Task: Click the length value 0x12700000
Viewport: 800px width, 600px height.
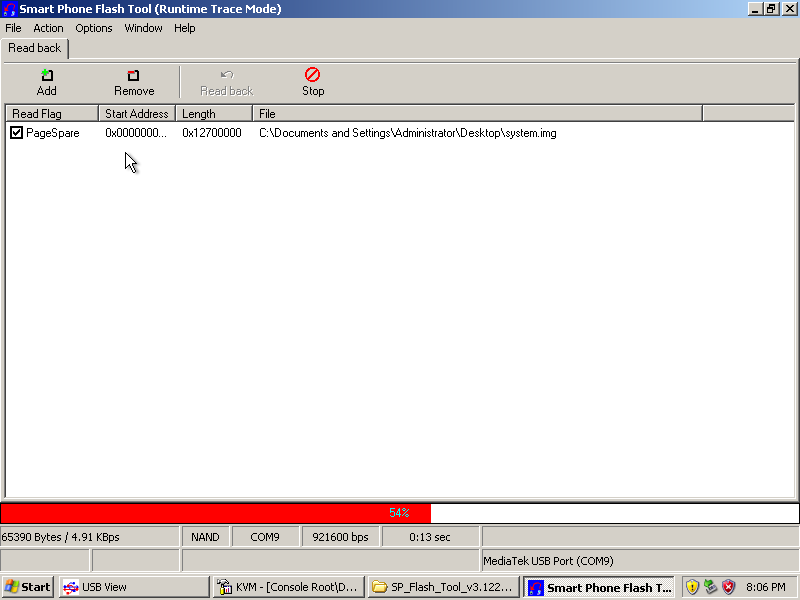Action: click(212, 133)
